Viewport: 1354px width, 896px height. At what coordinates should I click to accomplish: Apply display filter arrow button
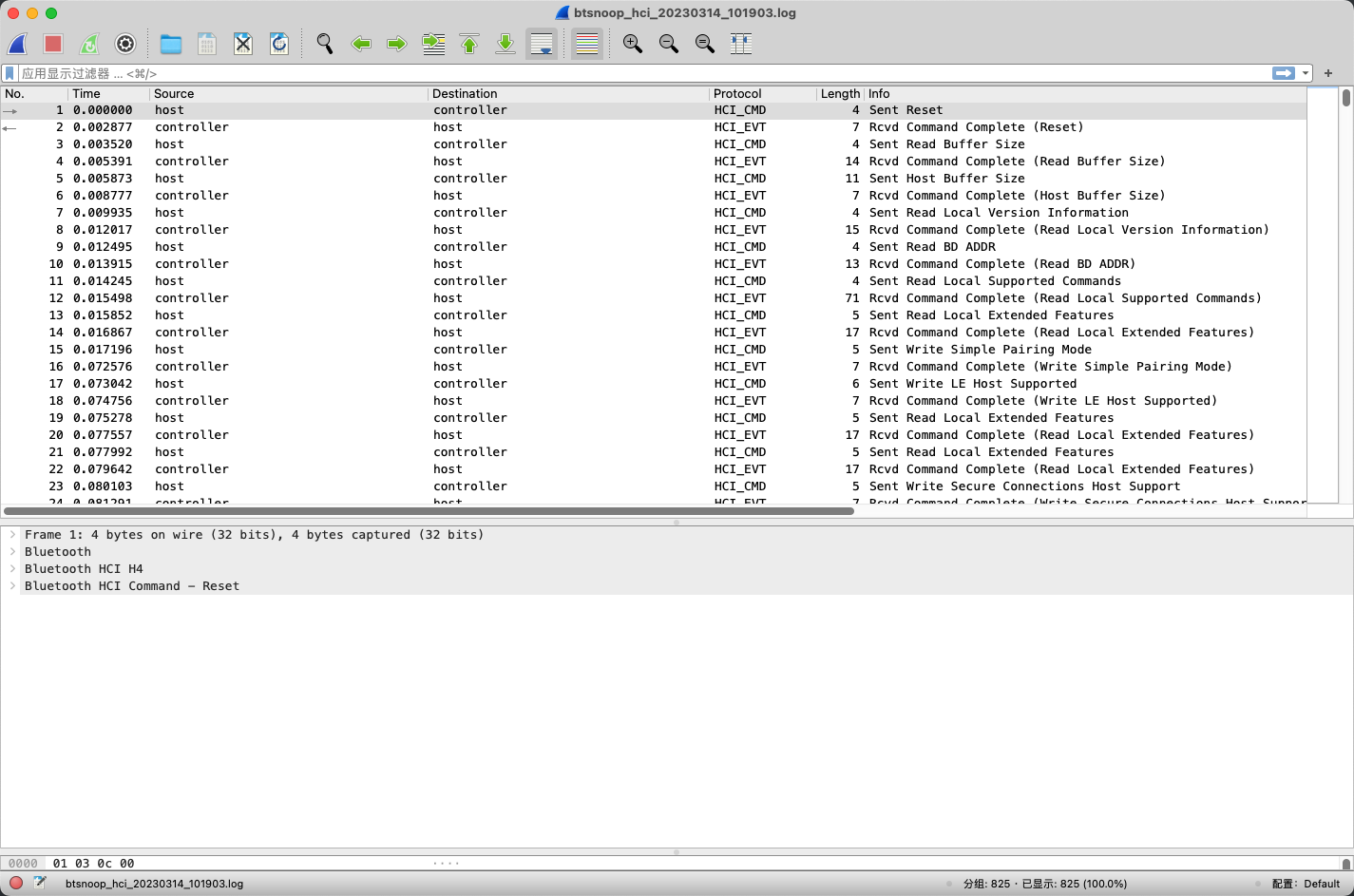pos(1284,73)
